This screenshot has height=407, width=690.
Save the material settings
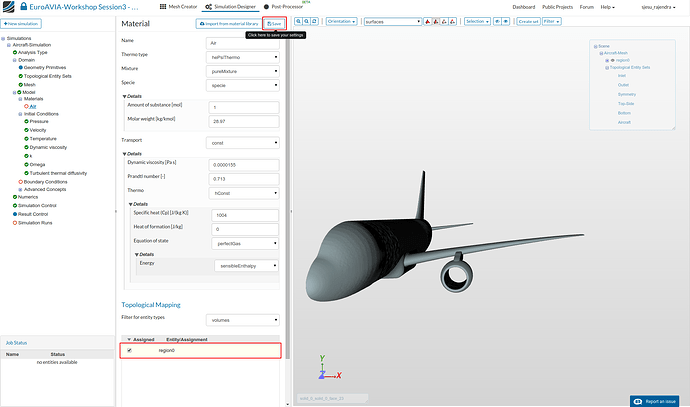click(x=274, y=24)
